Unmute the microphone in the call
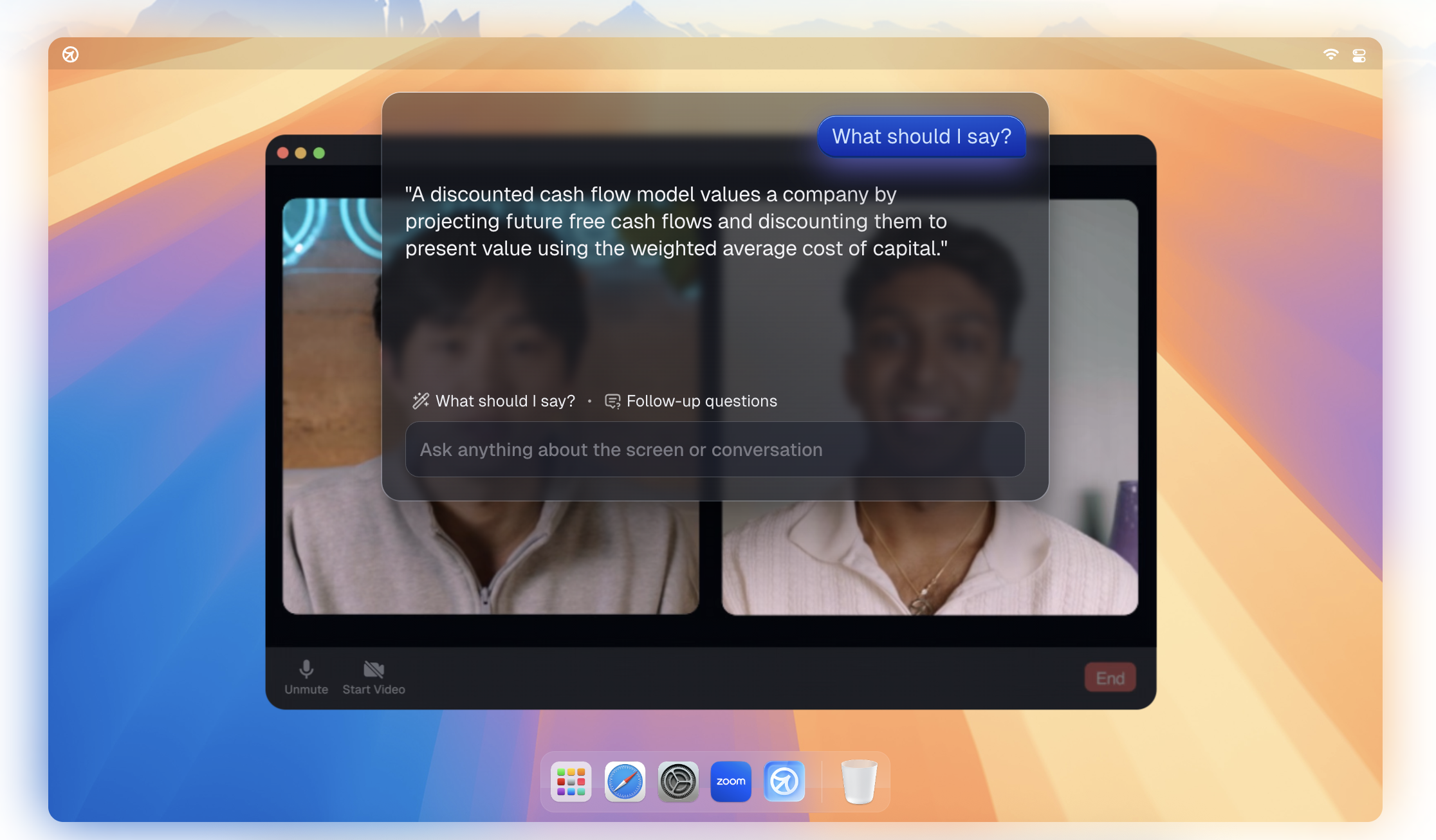Image resolution: width=1436 pixels, height=840 pixels. tap(306, 677)
